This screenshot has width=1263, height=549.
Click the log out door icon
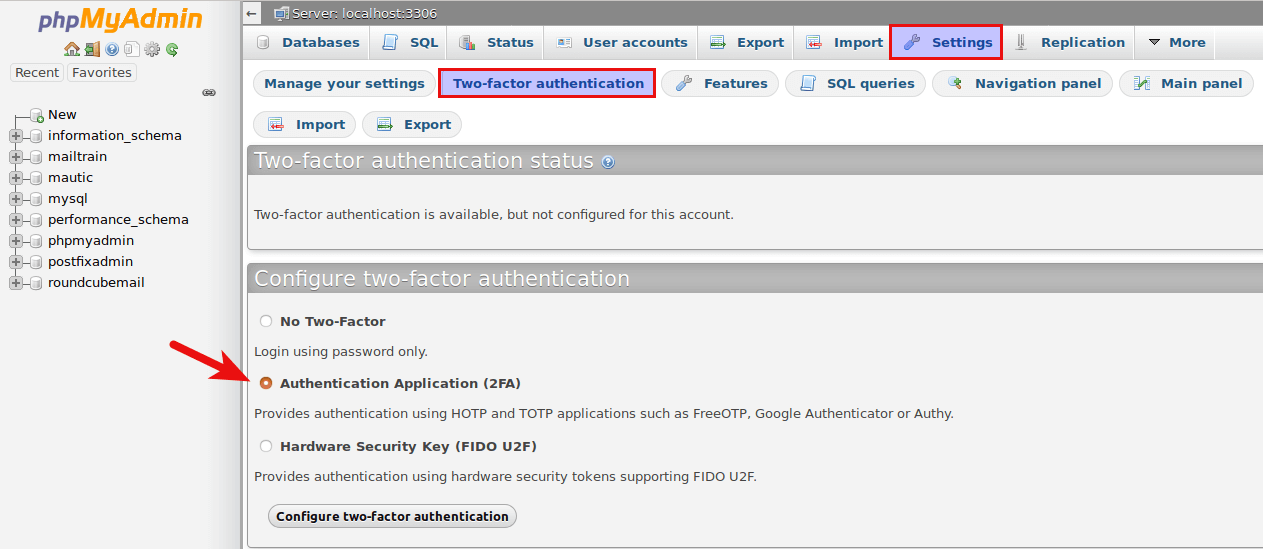point(92,49)
